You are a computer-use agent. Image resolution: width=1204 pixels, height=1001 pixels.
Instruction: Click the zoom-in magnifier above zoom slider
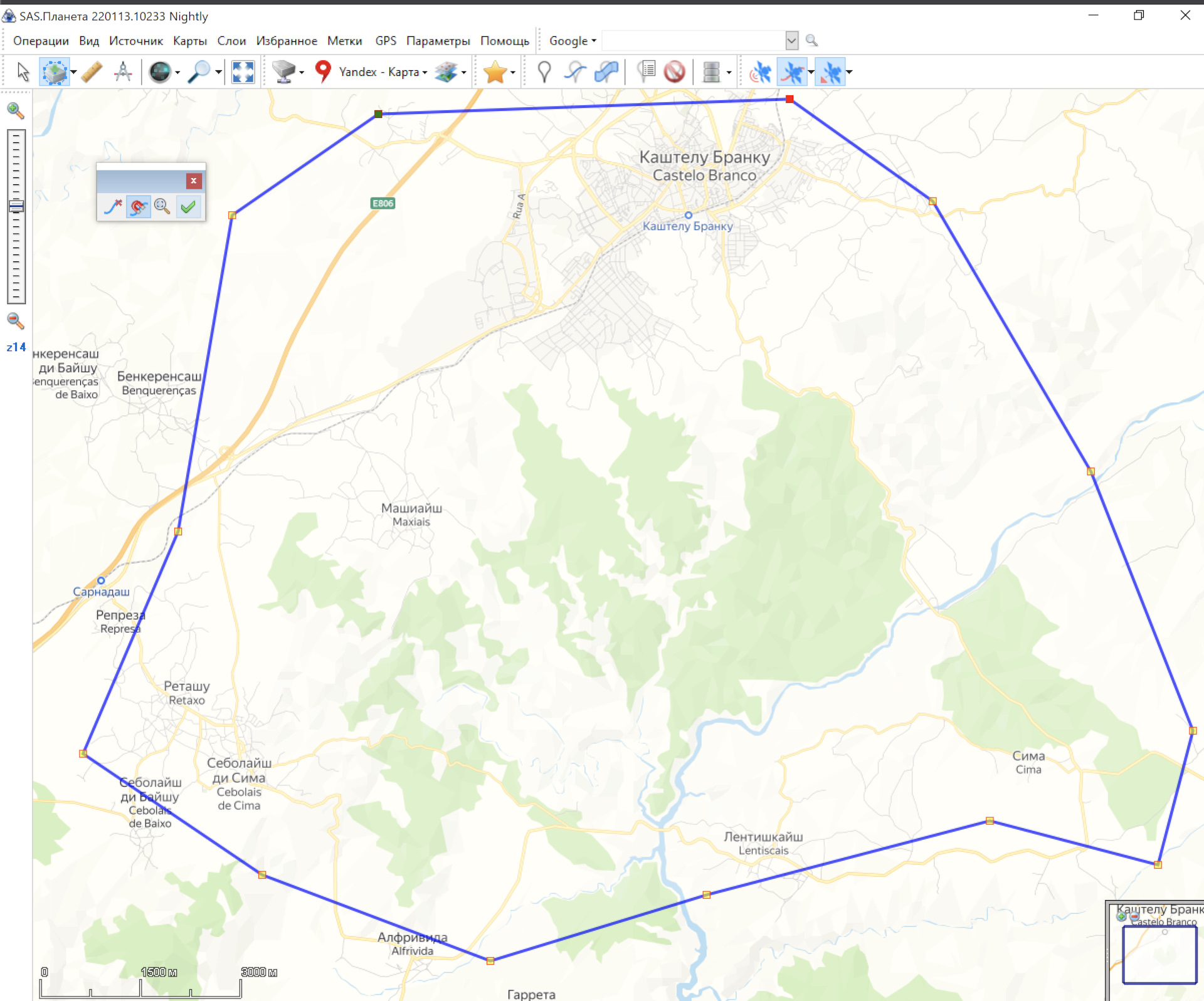tap(15, 111)
